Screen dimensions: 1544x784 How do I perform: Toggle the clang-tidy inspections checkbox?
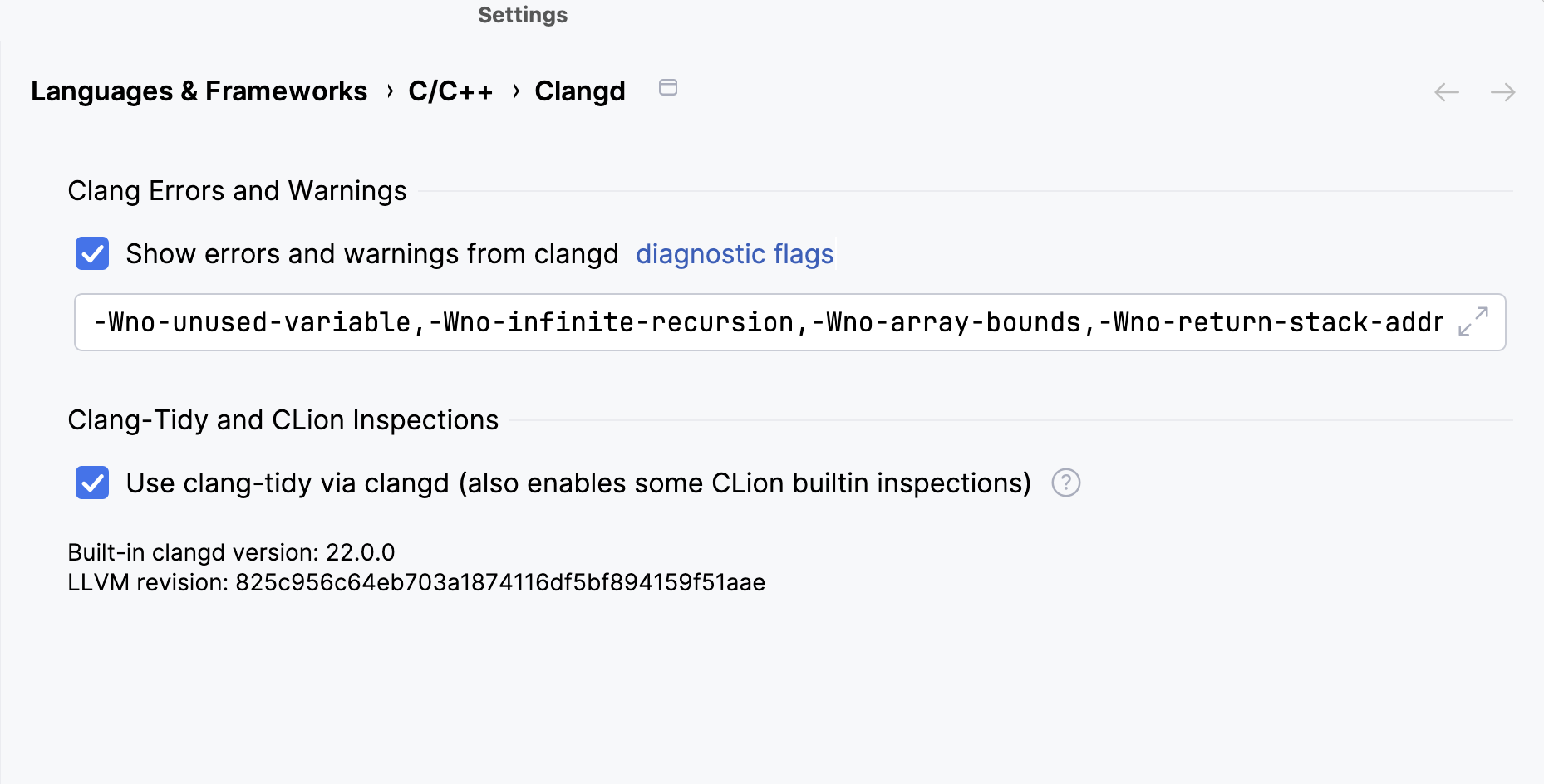coord(92,483)
